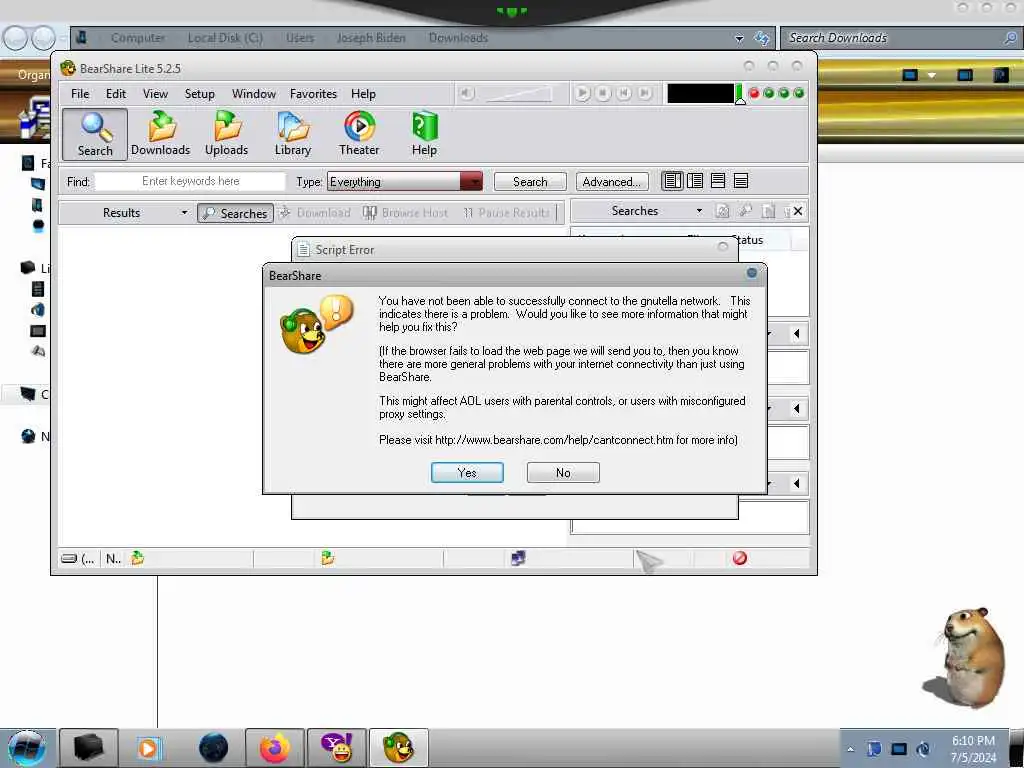The image size is (1024, 768).
Task: Click Computer in Explorer address bar
Action: pyautogui.click(x=138, y=38)
